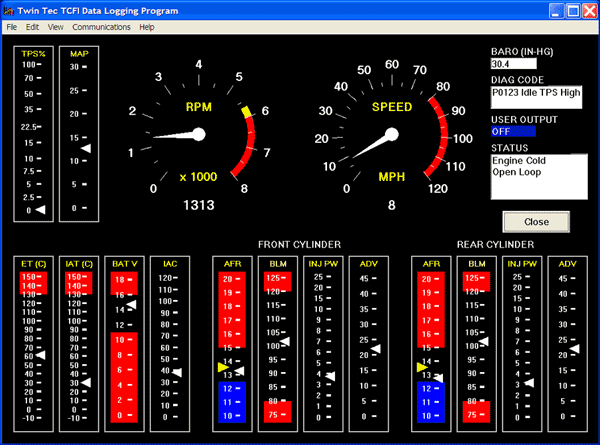Click the STATUS box showing Engine Cold
600x445 pixels.
[536, 176]
